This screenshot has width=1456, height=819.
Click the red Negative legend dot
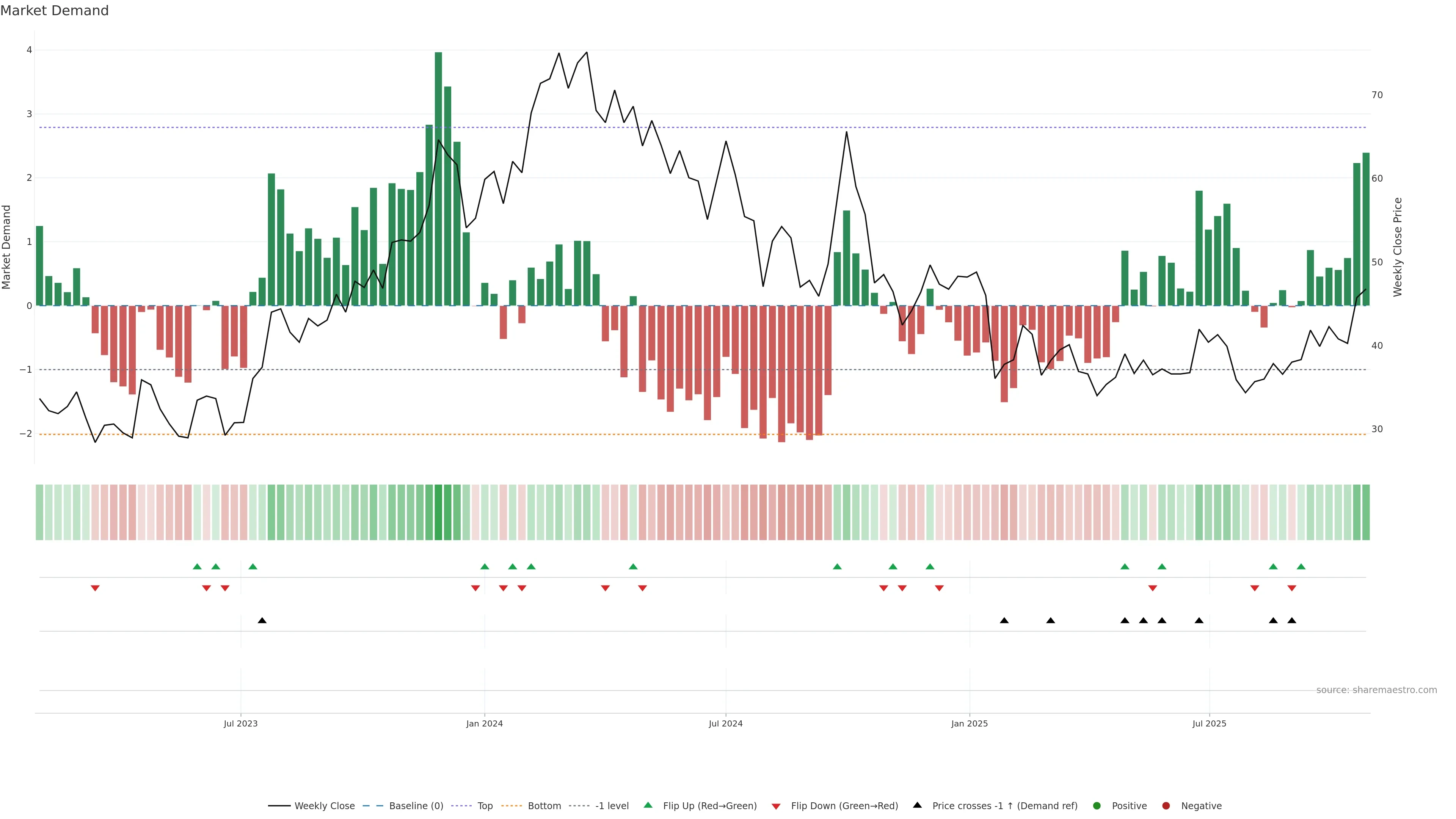(x=1166, y=805)
